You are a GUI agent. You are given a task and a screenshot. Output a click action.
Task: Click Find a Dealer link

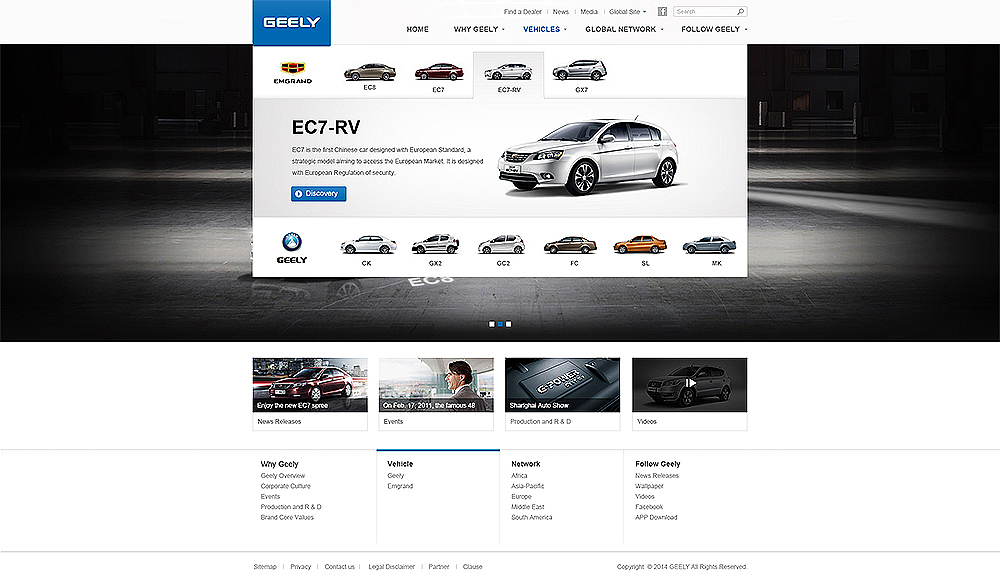(x=522, y=11)
